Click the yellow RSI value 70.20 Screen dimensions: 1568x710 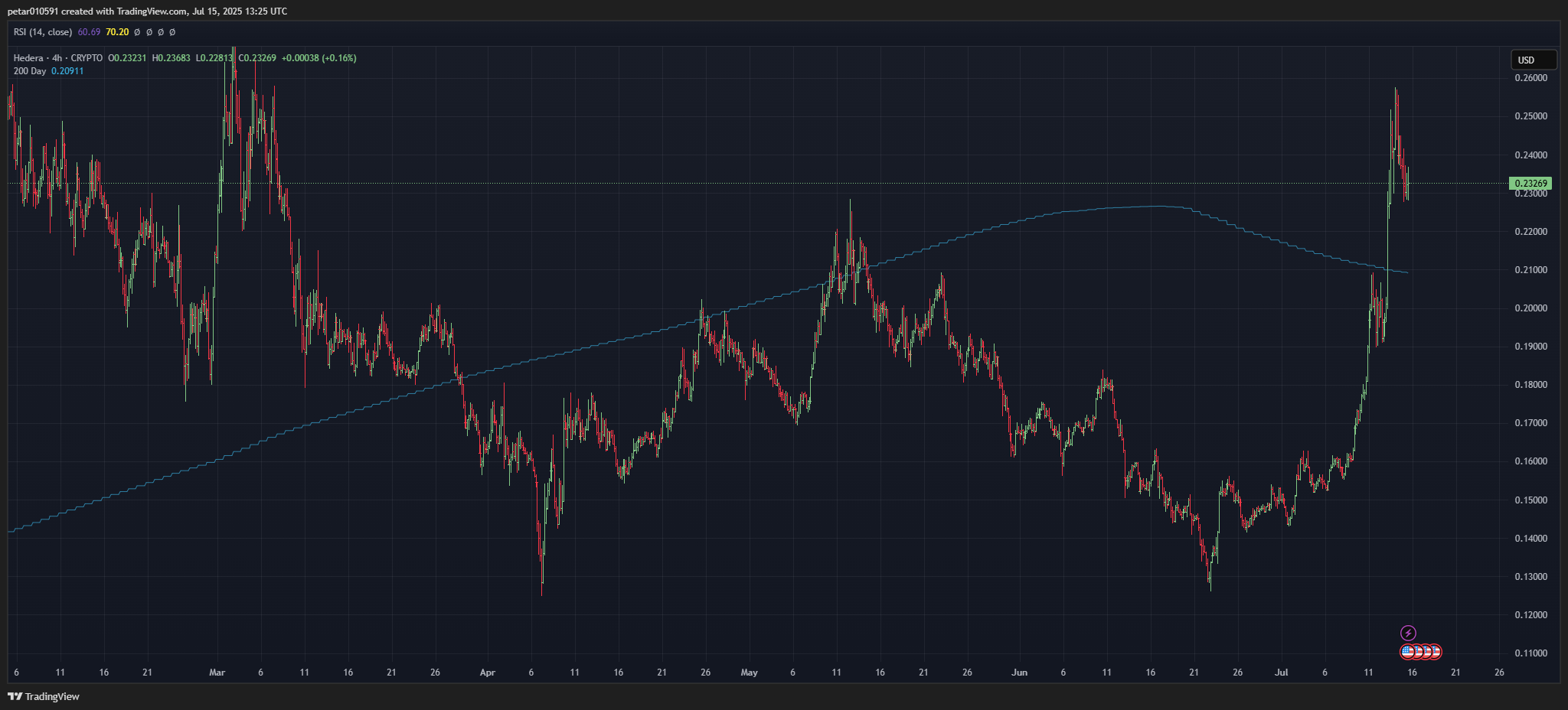point(117,32)
